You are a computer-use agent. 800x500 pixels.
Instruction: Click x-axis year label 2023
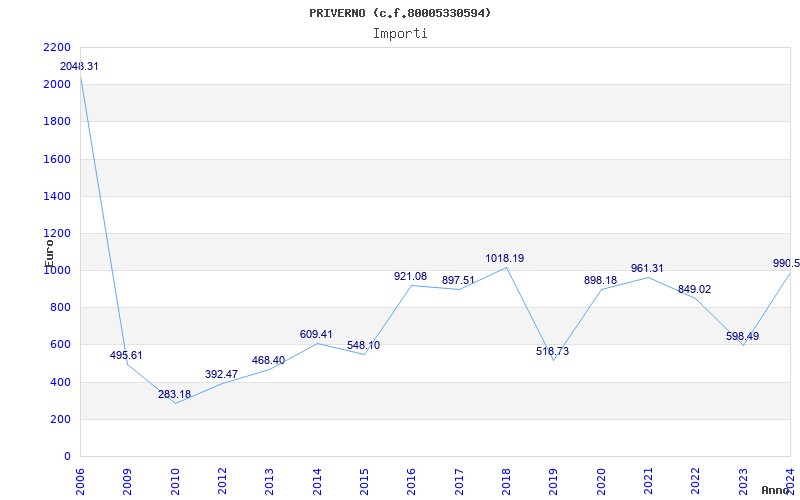coord(743,482)
